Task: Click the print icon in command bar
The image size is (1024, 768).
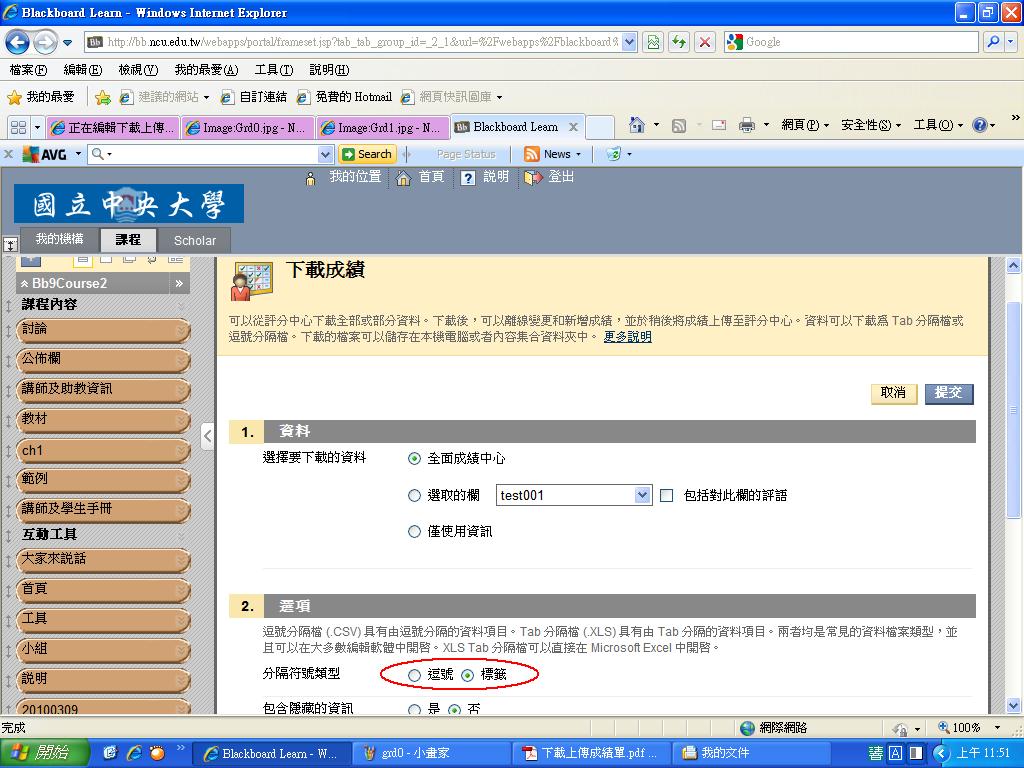Action: click(x=746, y=125)
